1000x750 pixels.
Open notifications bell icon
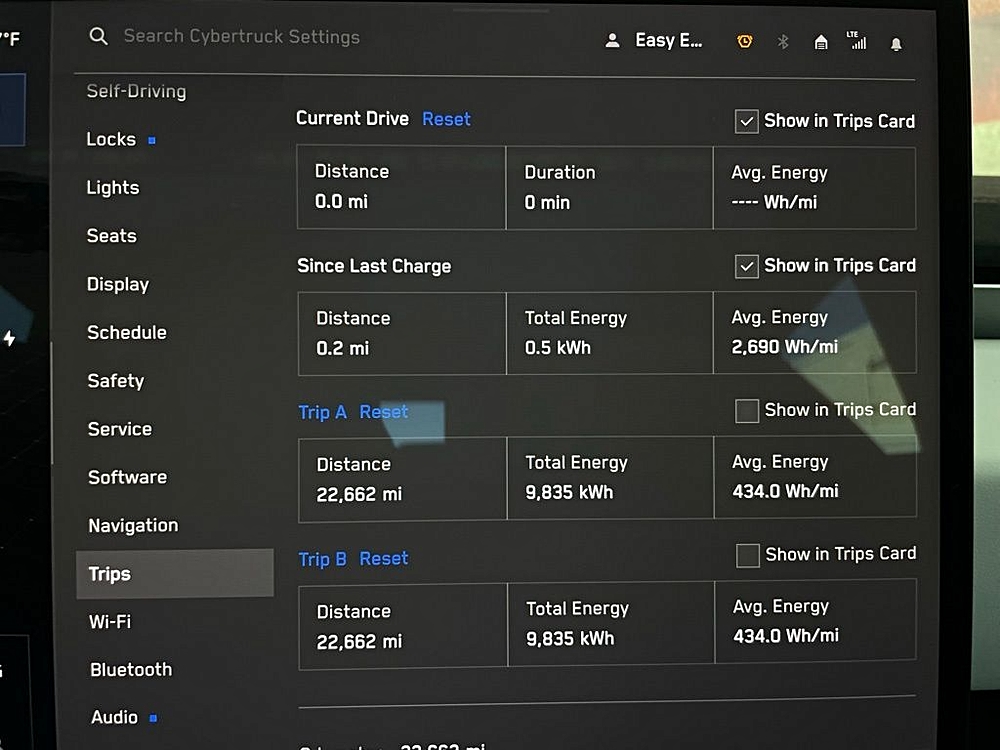[896, 43]
